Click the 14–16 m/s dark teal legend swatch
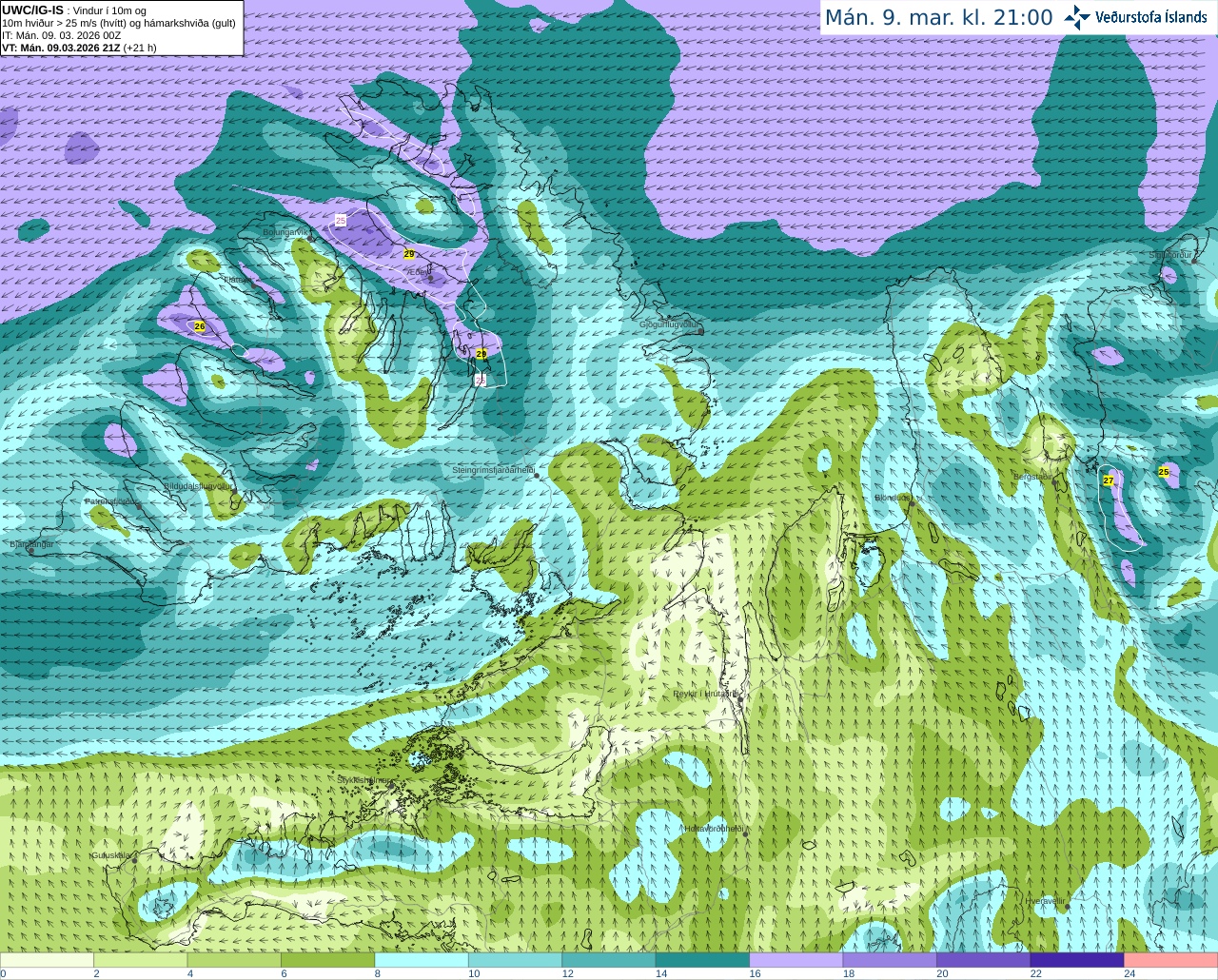The height and width of the screenshot is (980, 1218). (702, 960)
